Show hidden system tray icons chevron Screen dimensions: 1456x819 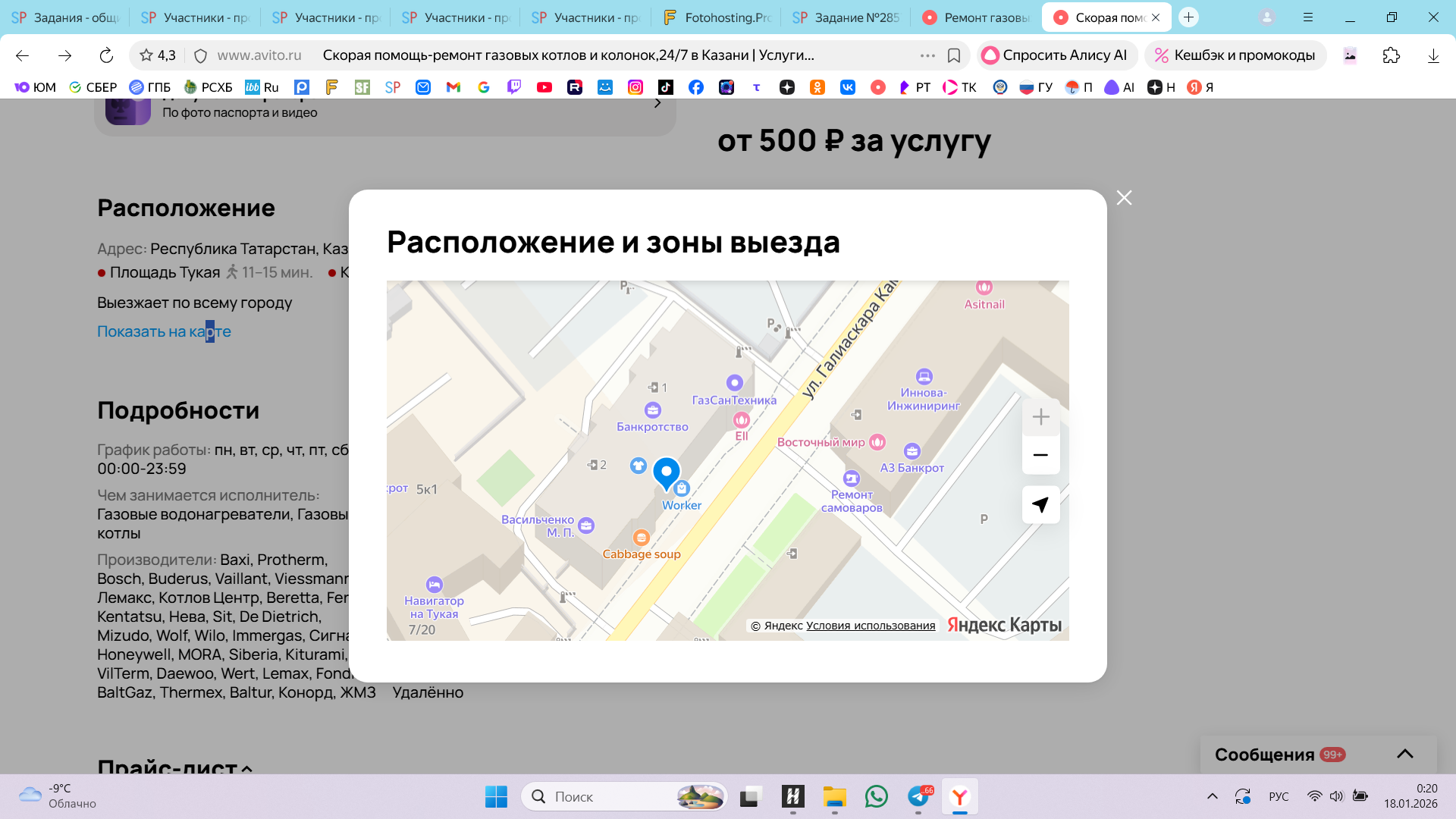pyautogui.click(x=1212, y=796)
